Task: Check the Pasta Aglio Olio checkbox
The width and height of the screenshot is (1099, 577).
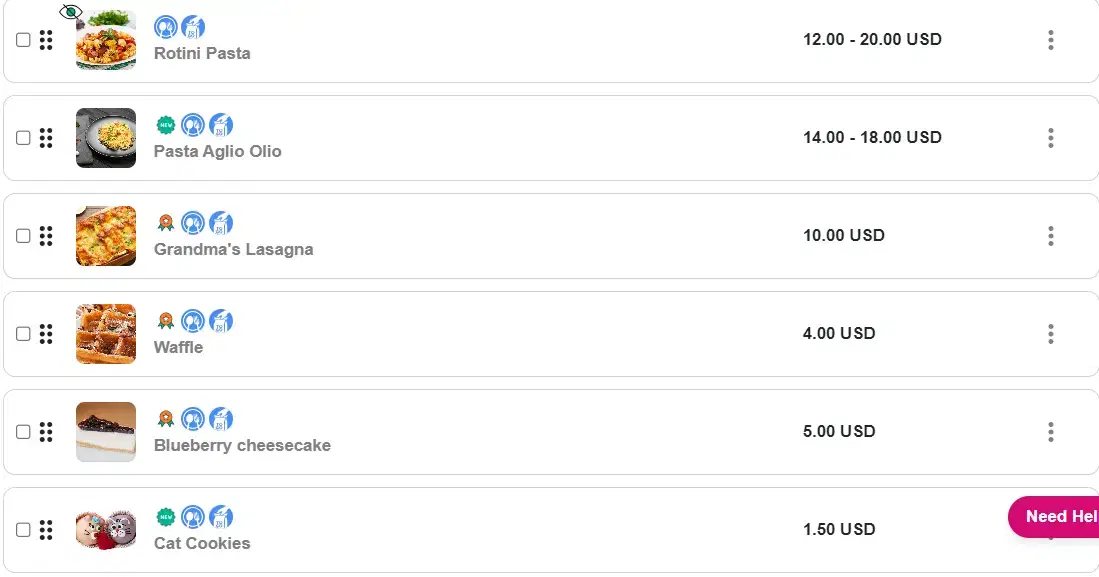Action: click(x=23, y=138)
